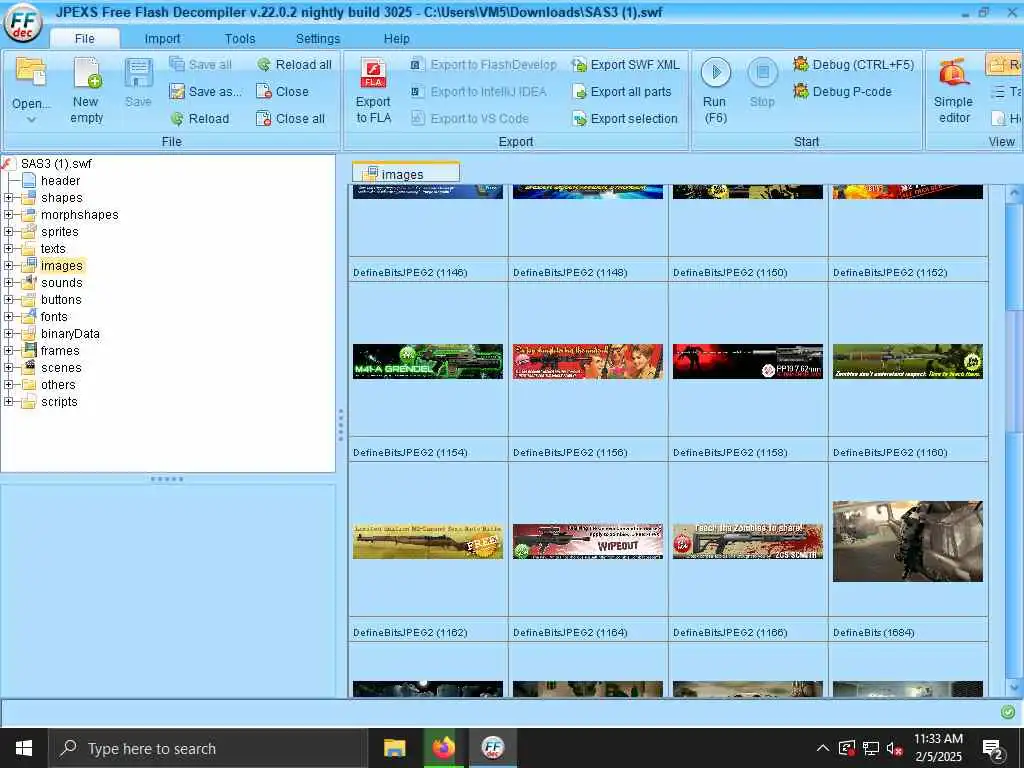Click the scrollbar up arrow
This screenshot has height=768, width=1024.
pos(1014,193)
